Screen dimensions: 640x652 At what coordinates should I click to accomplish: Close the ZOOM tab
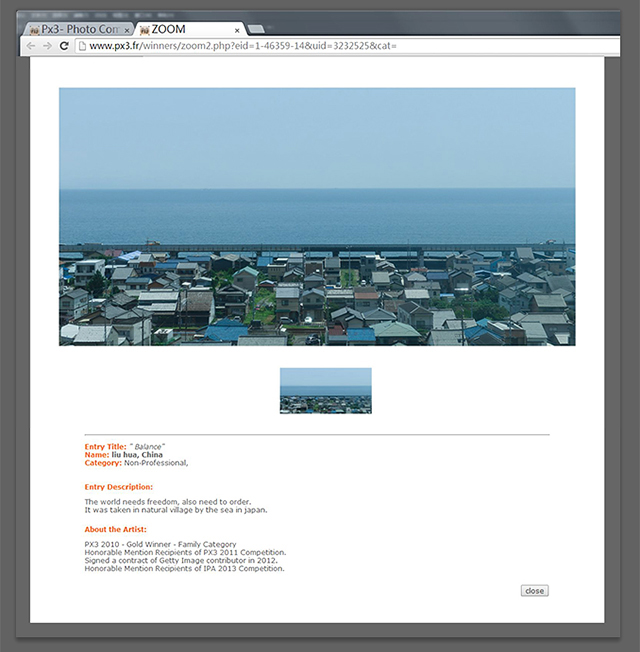coord(237,30)
